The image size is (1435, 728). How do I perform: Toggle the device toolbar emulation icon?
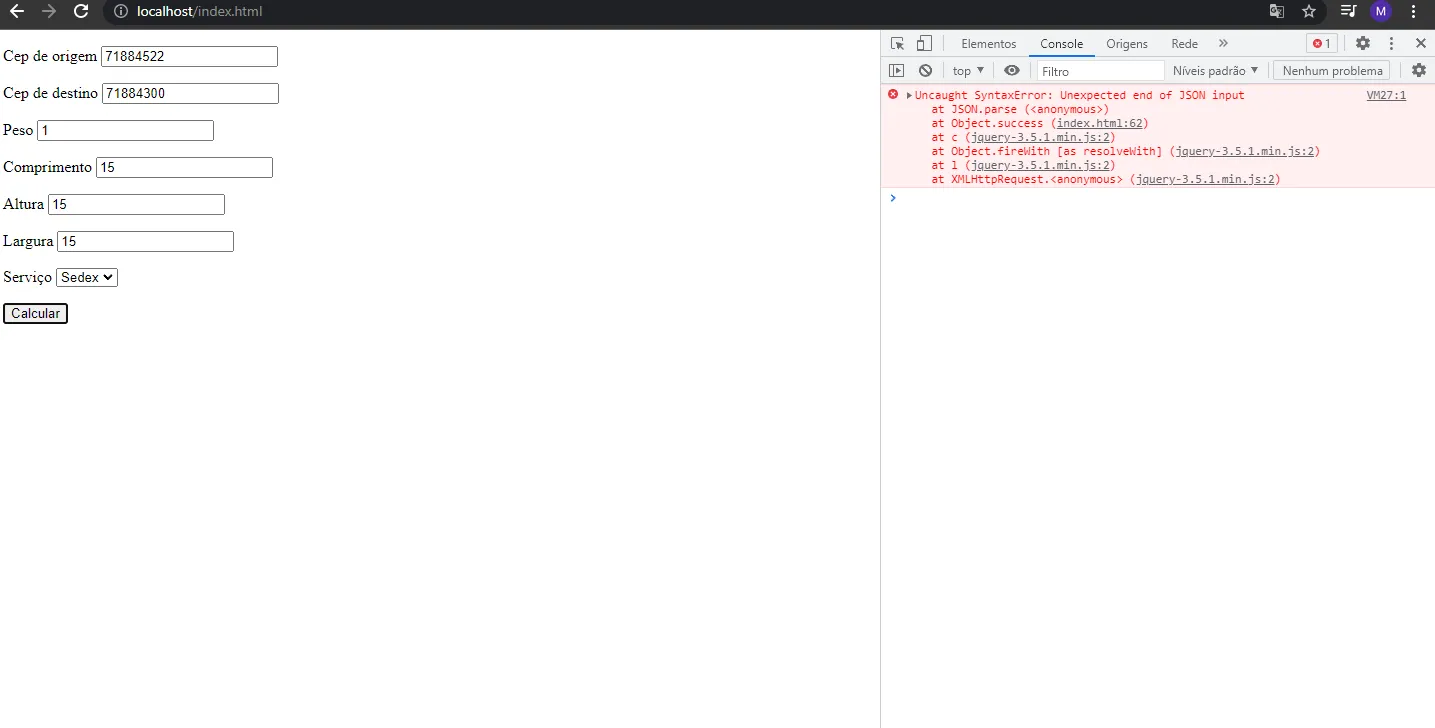point(924,43)
